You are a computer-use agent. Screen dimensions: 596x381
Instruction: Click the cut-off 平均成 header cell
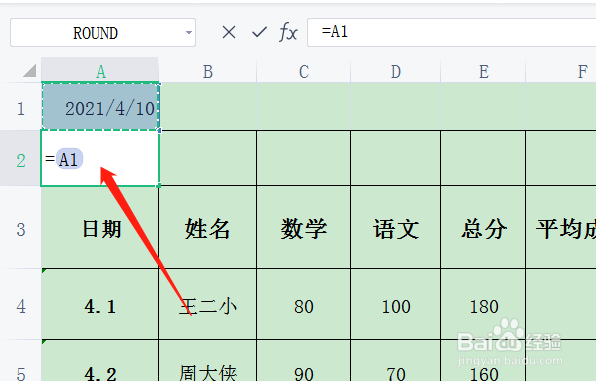561,228
